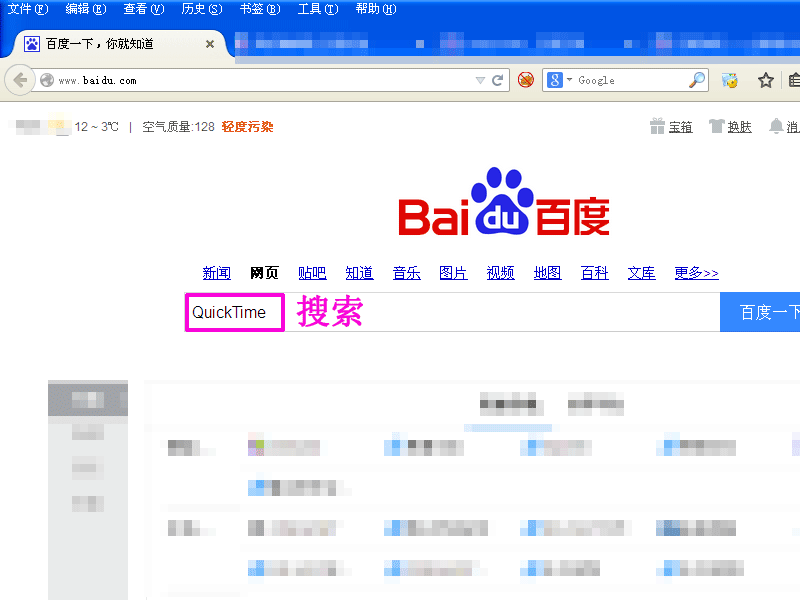Click the browser back arrow button
The image size is (800, 600).
20,80
